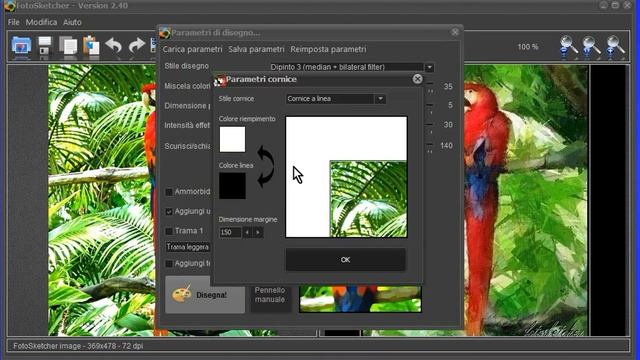Swap fill and line colors with curved arrows
Image resolution: width=640 pixels, height=360 pixels.
(x=265, y=167)
